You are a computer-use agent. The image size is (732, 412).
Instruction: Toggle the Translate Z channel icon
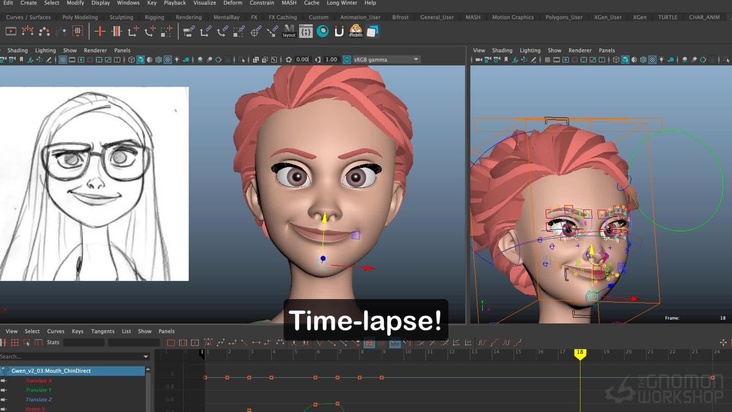5,399
